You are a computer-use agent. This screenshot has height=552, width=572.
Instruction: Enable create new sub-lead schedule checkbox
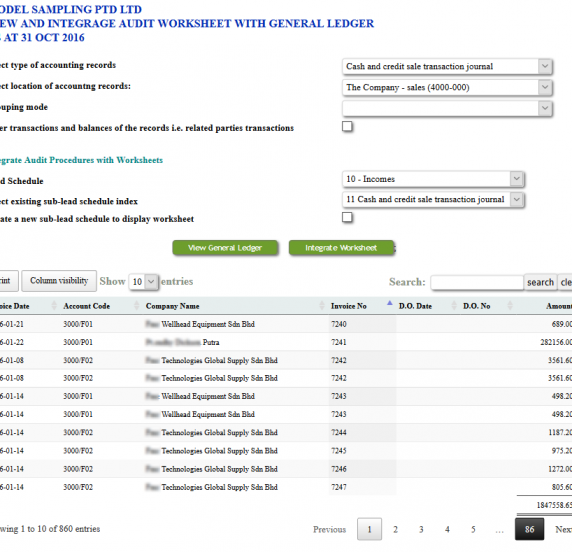(347, 217)
